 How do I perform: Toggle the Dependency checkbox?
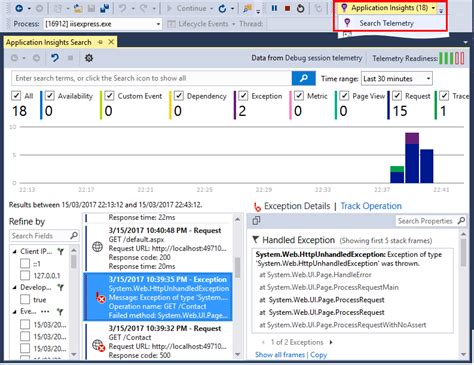click(x=179, y=96)
